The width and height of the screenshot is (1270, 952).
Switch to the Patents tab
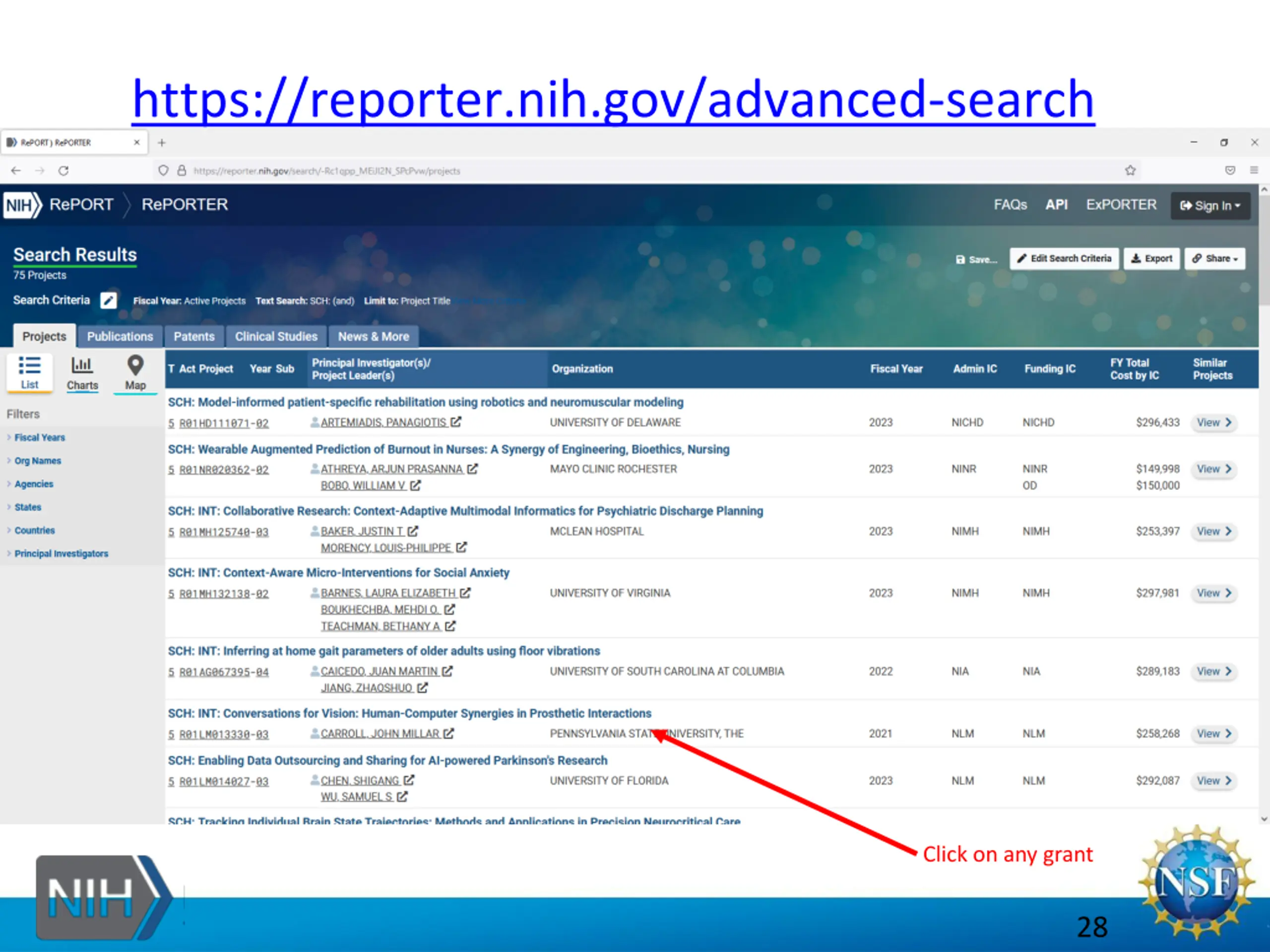pyautogui.click(x=194, y=337)
